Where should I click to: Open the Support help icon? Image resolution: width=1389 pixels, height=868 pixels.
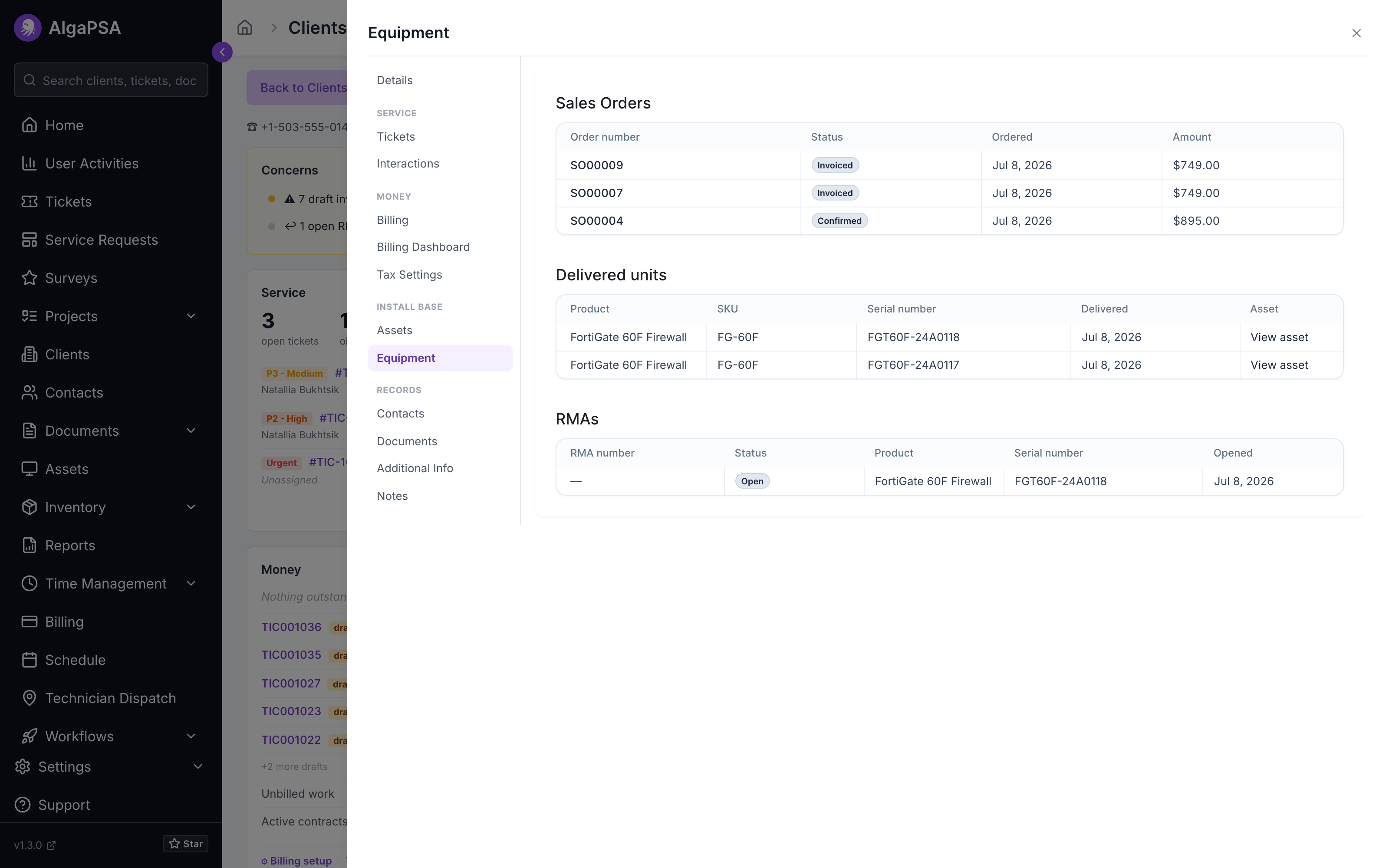[x=23, y=804]
